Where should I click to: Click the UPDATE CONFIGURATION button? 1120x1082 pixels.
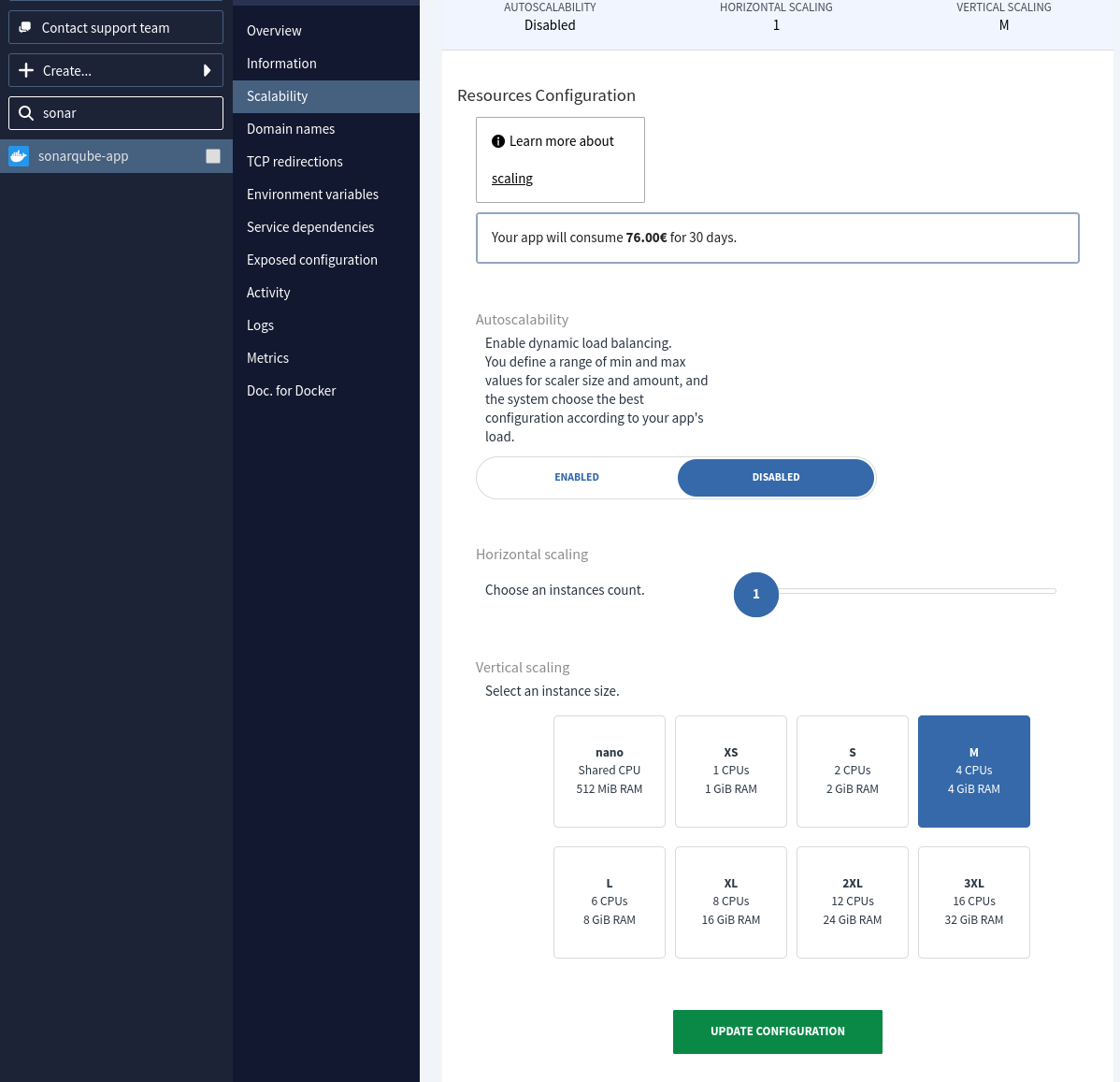point(777,1031)
